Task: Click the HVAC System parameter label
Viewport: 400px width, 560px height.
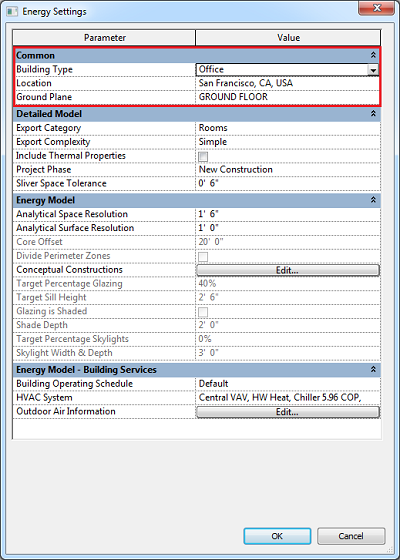Action: click(44, 398)
